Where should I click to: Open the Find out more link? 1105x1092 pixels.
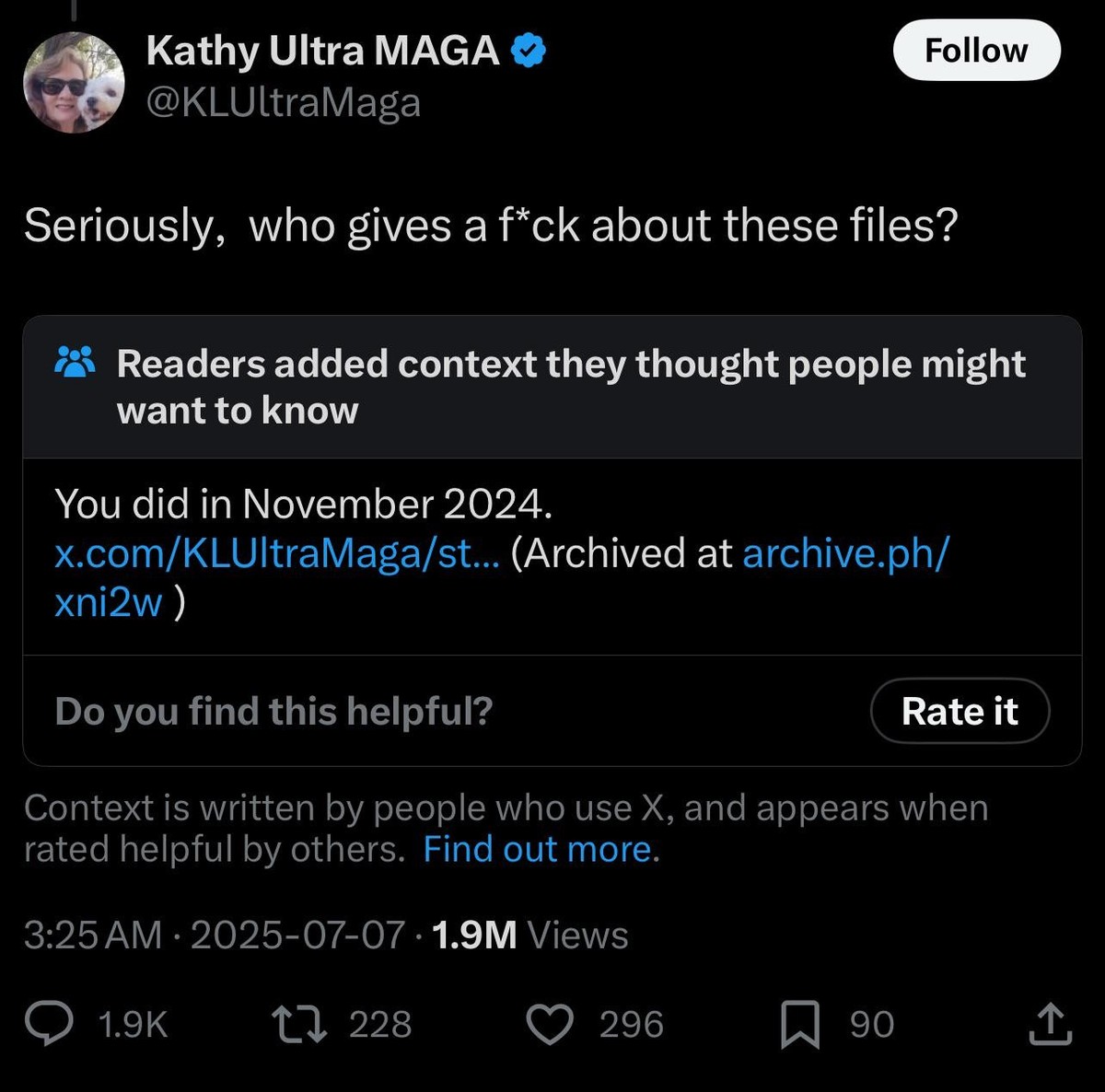pos(537,849)
